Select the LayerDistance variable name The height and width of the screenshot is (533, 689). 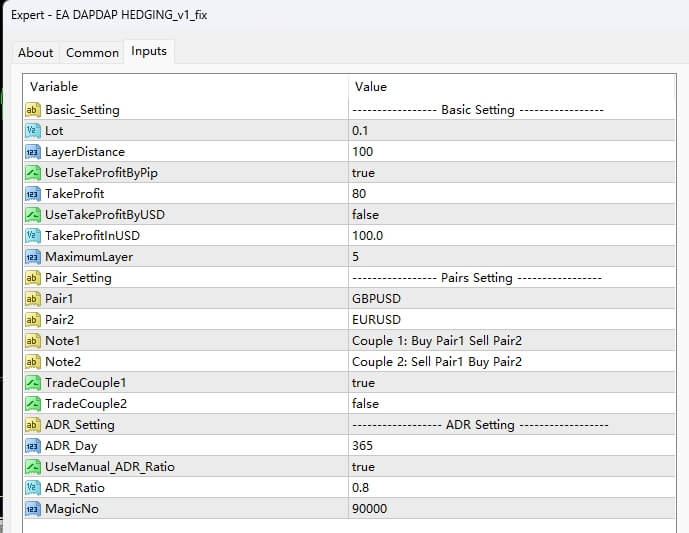point(85,152)
